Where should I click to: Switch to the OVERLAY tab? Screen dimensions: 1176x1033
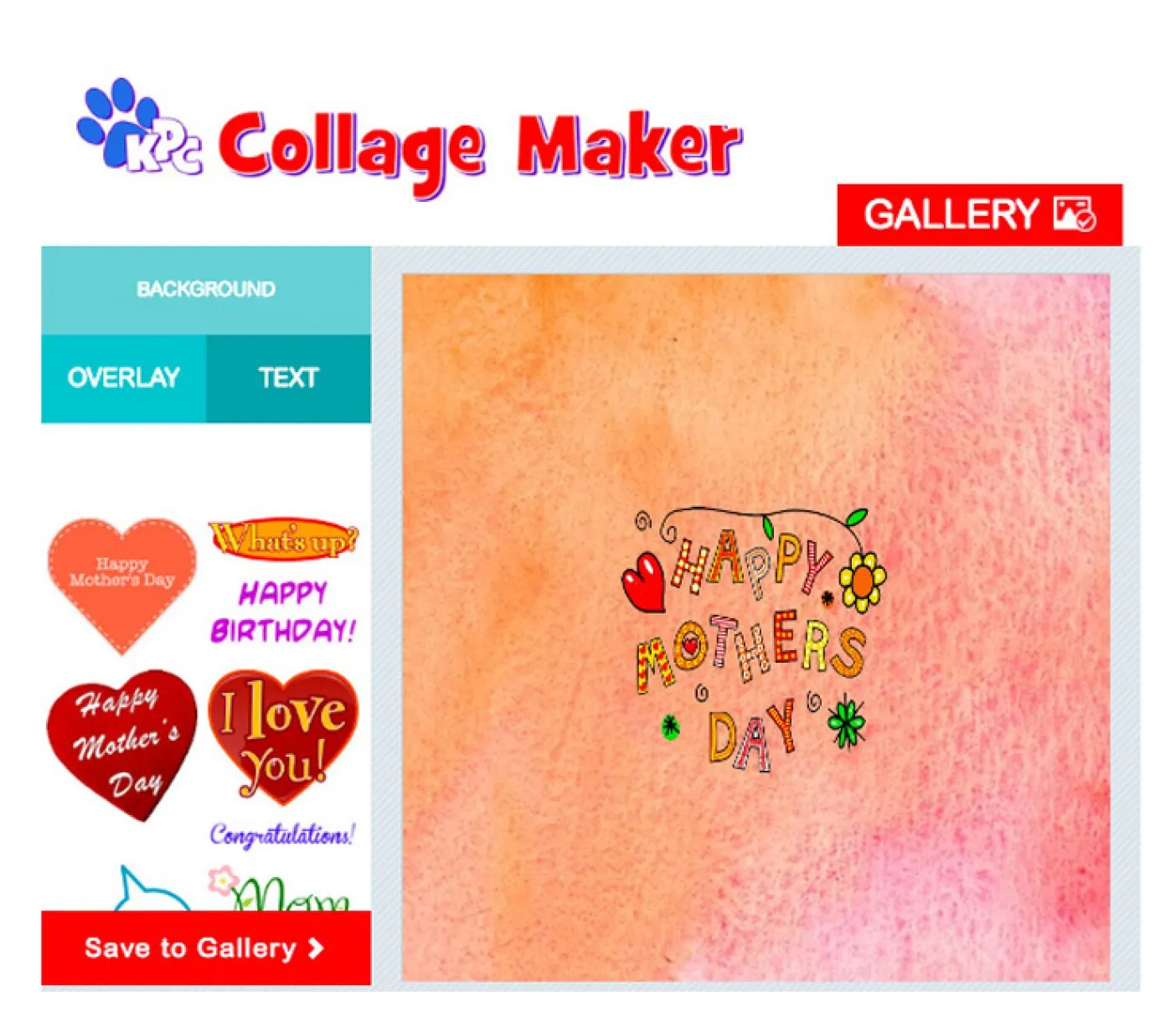pos(124,379)
